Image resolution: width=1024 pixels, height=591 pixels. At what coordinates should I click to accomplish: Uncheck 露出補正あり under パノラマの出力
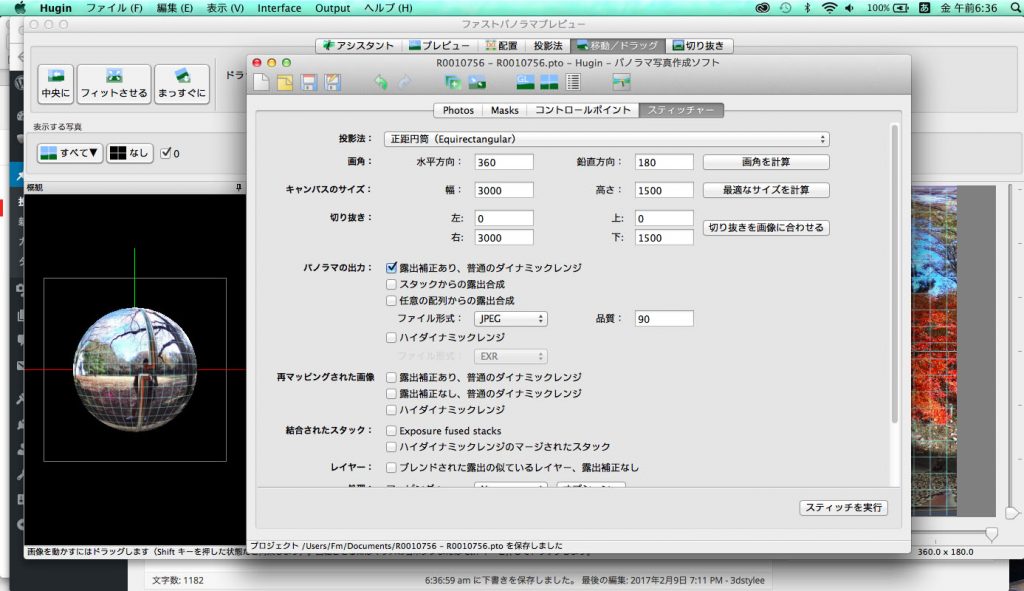click(391, 267)
